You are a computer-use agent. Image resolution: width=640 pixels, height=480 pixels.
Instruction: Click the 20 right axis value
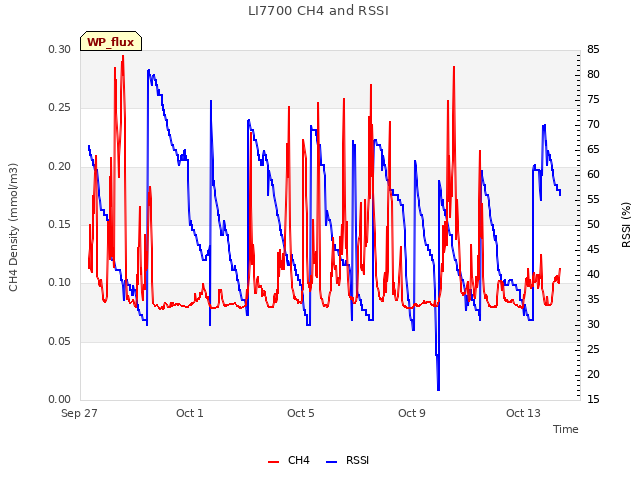tap(593, 374)
